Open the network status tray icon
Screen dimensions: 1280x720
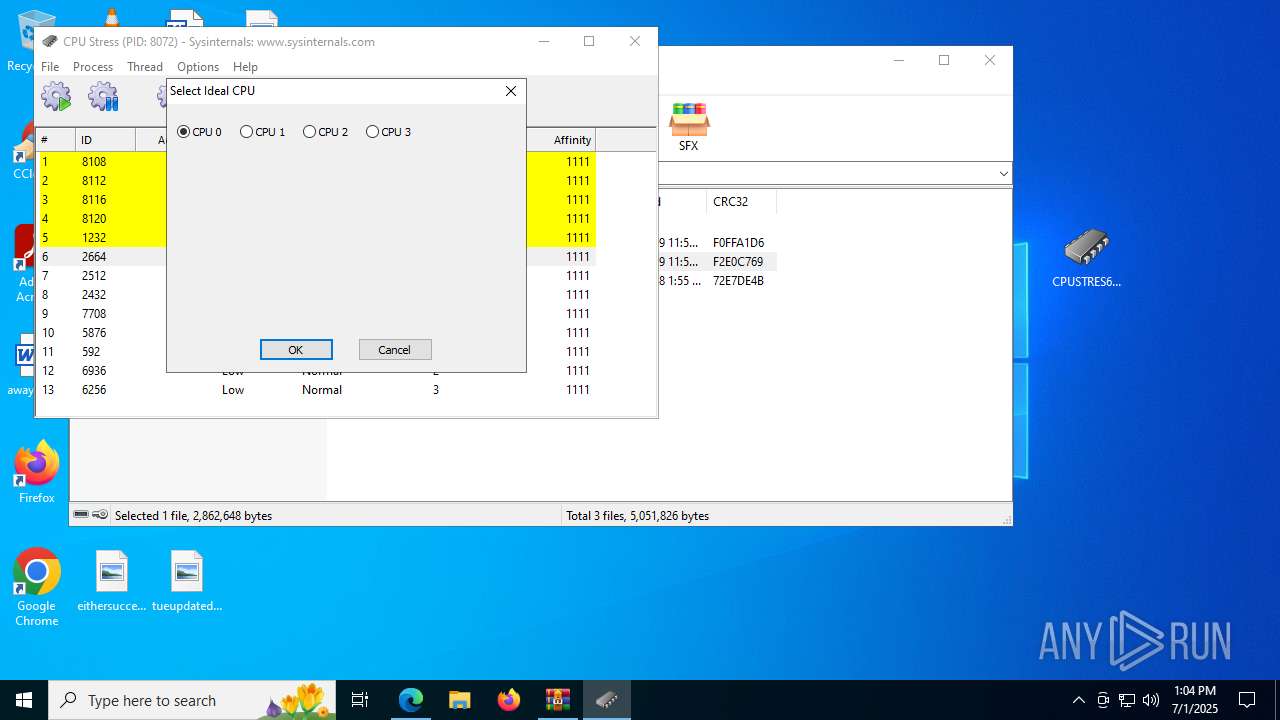click(1127, 700)
